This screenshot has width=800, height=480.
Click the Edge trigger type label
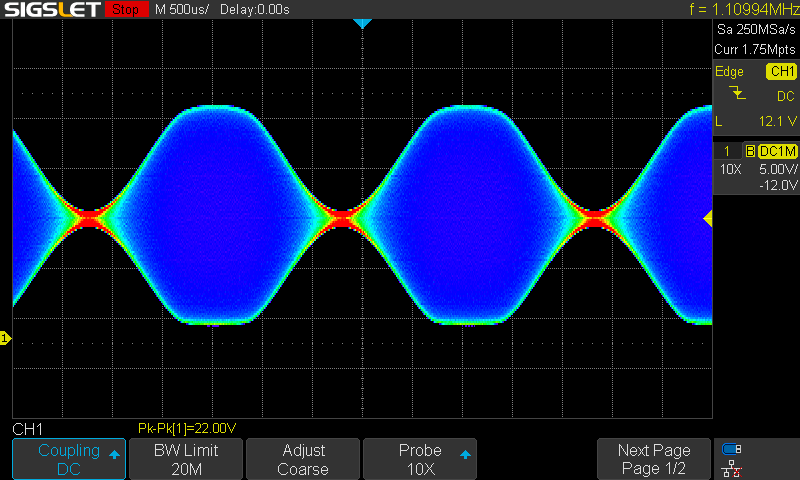pyautogui.click(x=729, y=71)
